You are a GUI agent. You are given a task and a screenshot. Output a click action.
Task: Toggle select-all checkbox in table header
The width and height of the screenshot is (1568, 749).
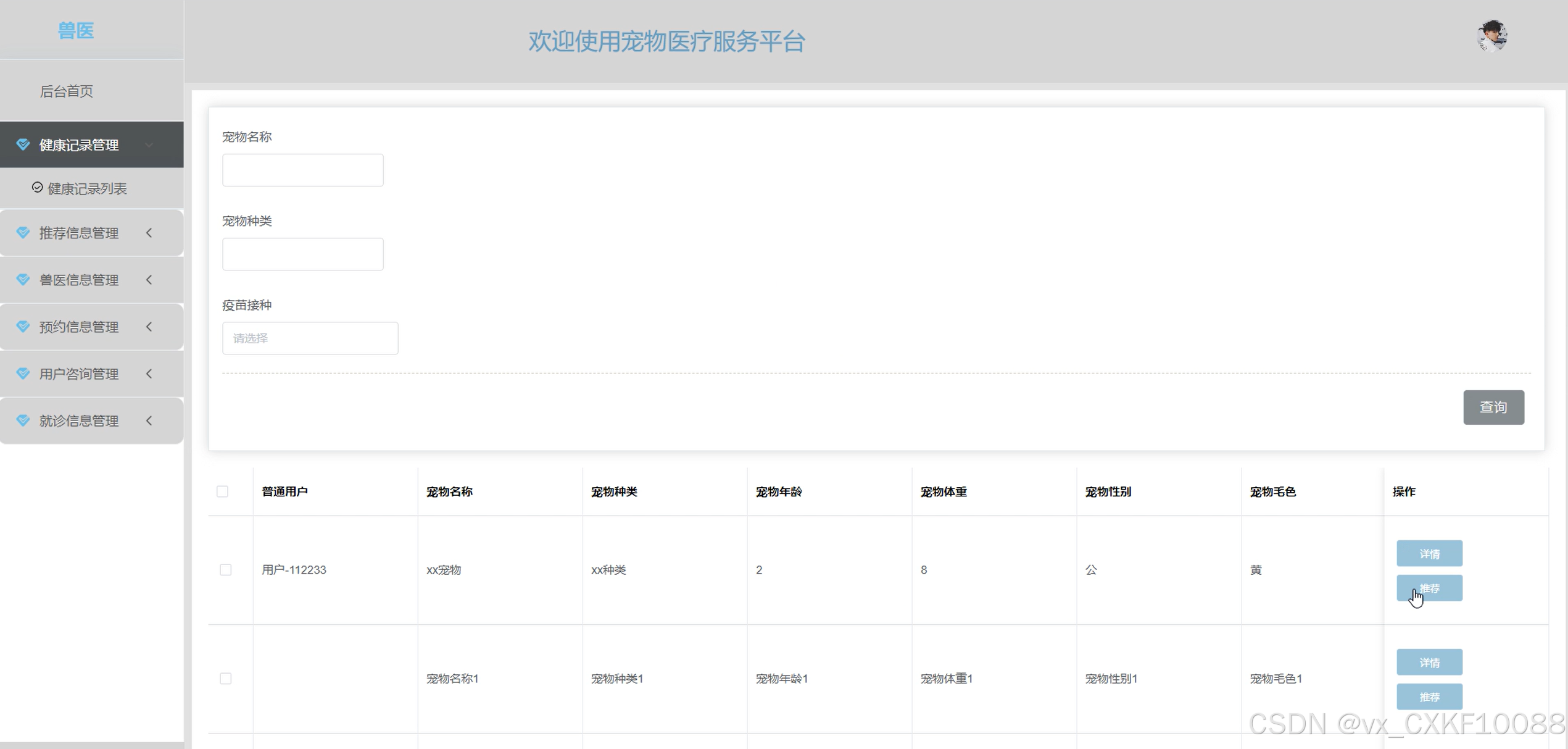(223, 492)
